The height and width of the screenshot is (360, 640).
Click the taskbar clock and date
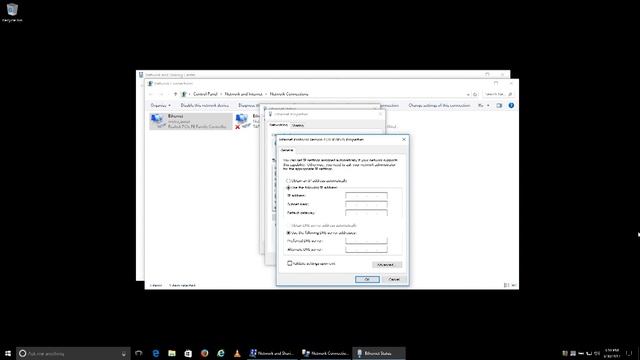(612, 353)
